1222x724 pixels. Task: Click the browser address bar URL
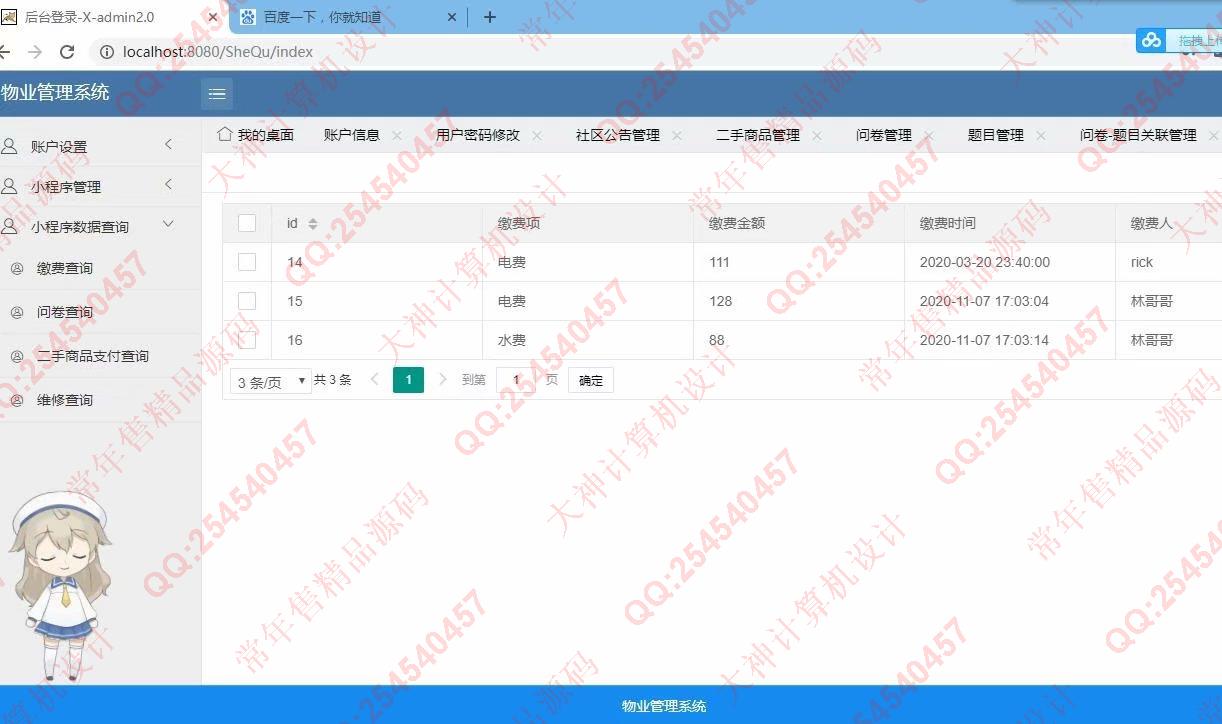218,52
